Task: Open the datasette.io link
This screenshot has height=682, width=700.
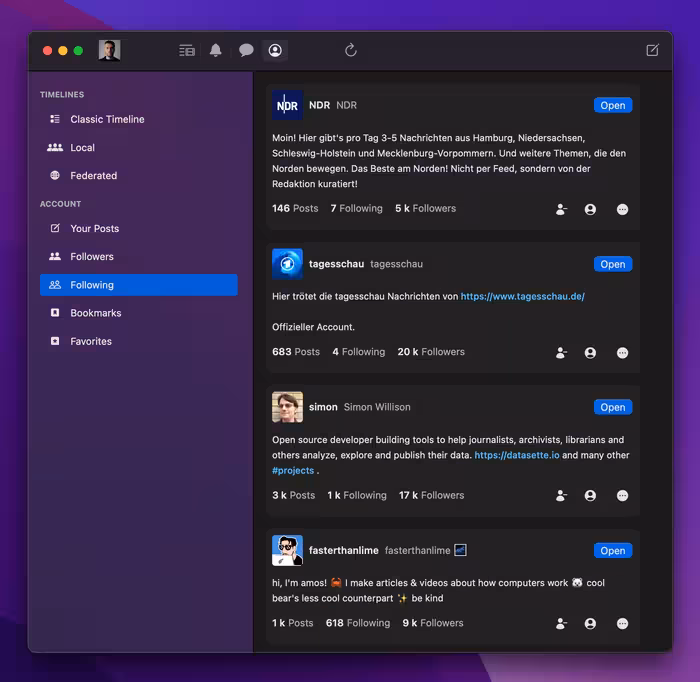Action: tap(517, 455)
